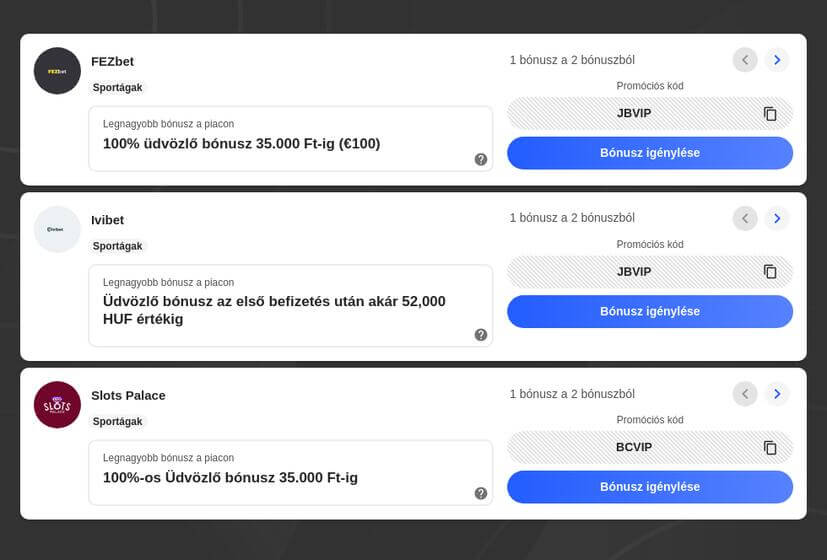Select the Sportágak tag under FEZbet
This screenshot has height=560, width=827.
pyautogui.click(x=118, y=88)
